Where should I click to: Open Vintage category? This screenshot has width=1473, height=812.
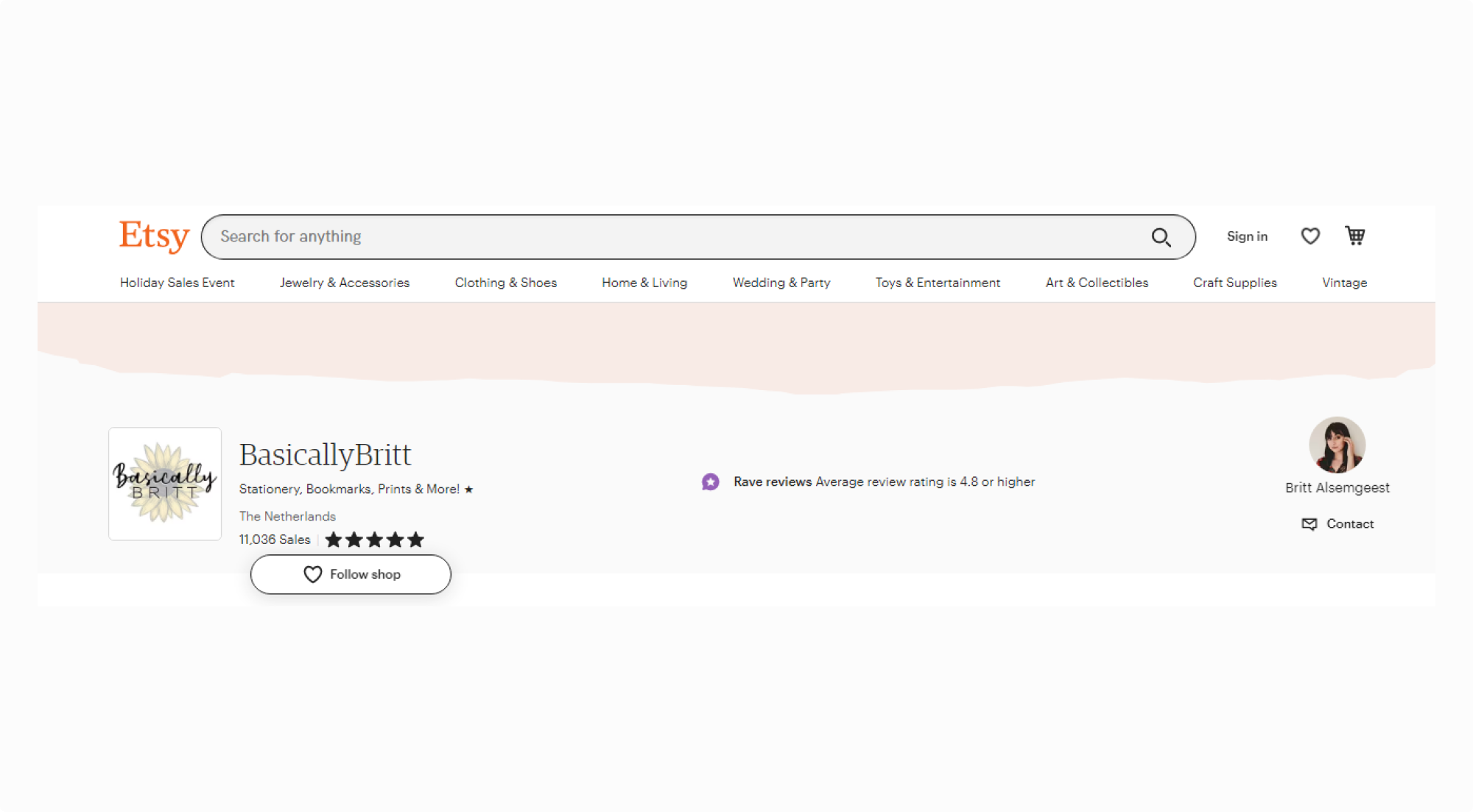point(1344,283)
